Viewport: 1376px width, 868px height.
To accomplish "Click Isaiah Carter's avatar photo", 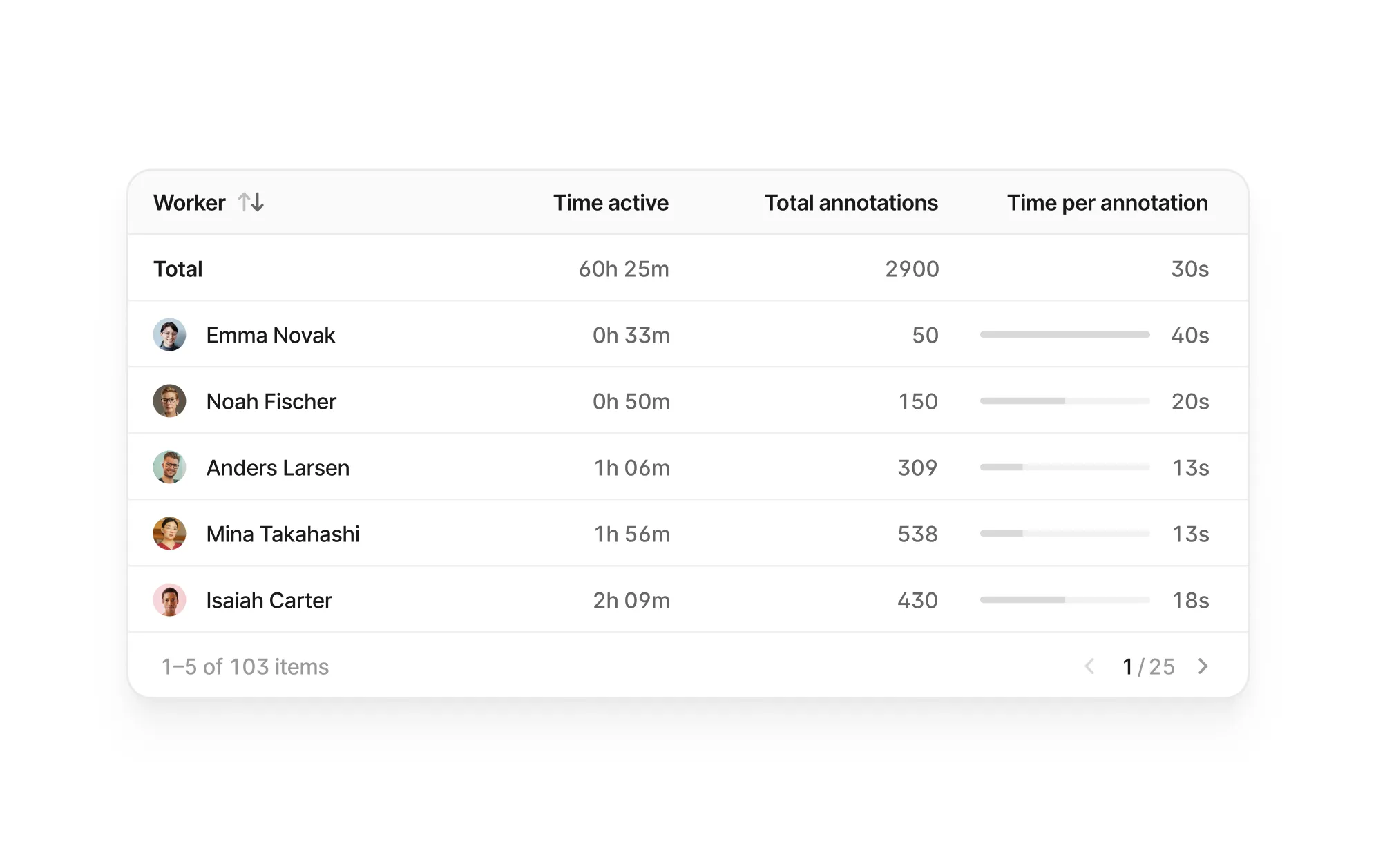I will pos(169,600).
